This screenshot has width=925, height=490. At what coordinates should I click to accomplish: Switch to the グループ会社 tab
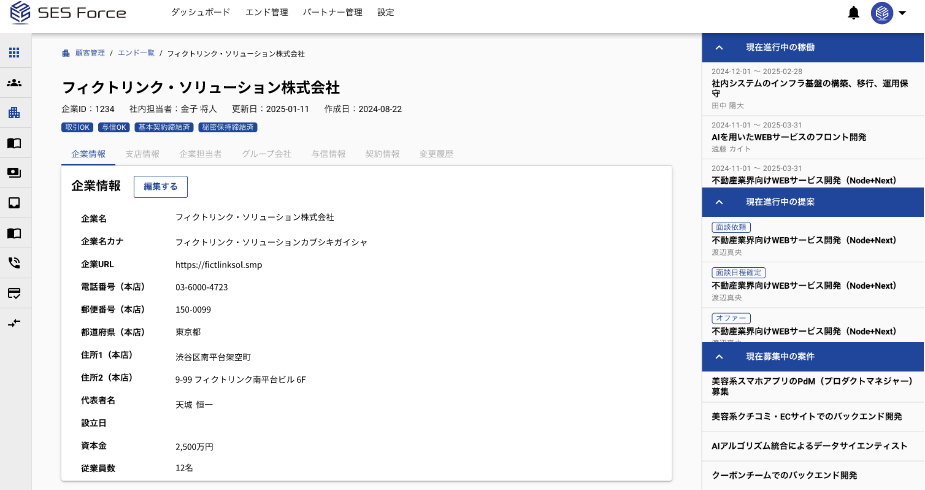266,154
